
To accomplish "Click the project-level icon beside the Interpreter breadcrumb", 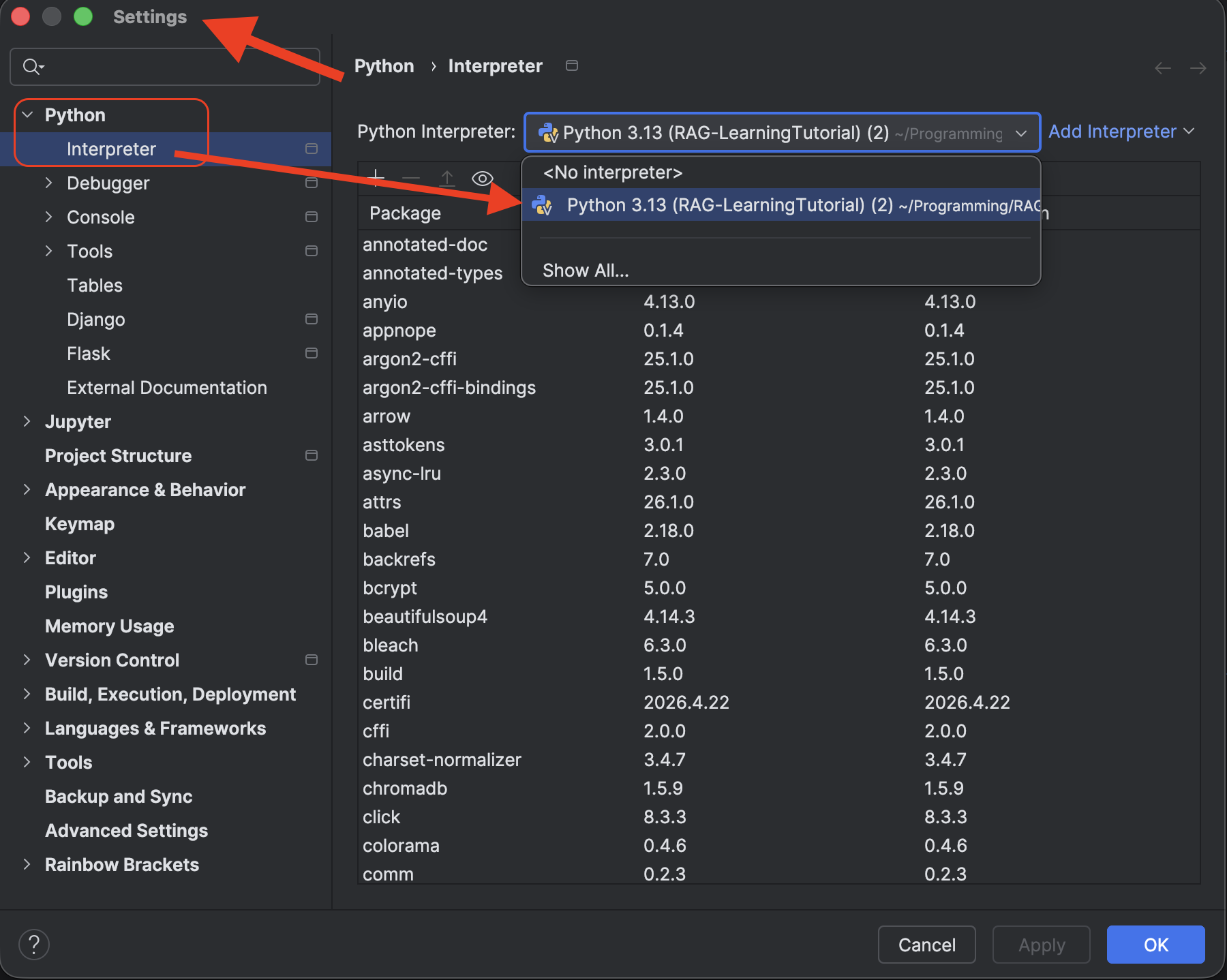I will (572, 65).
